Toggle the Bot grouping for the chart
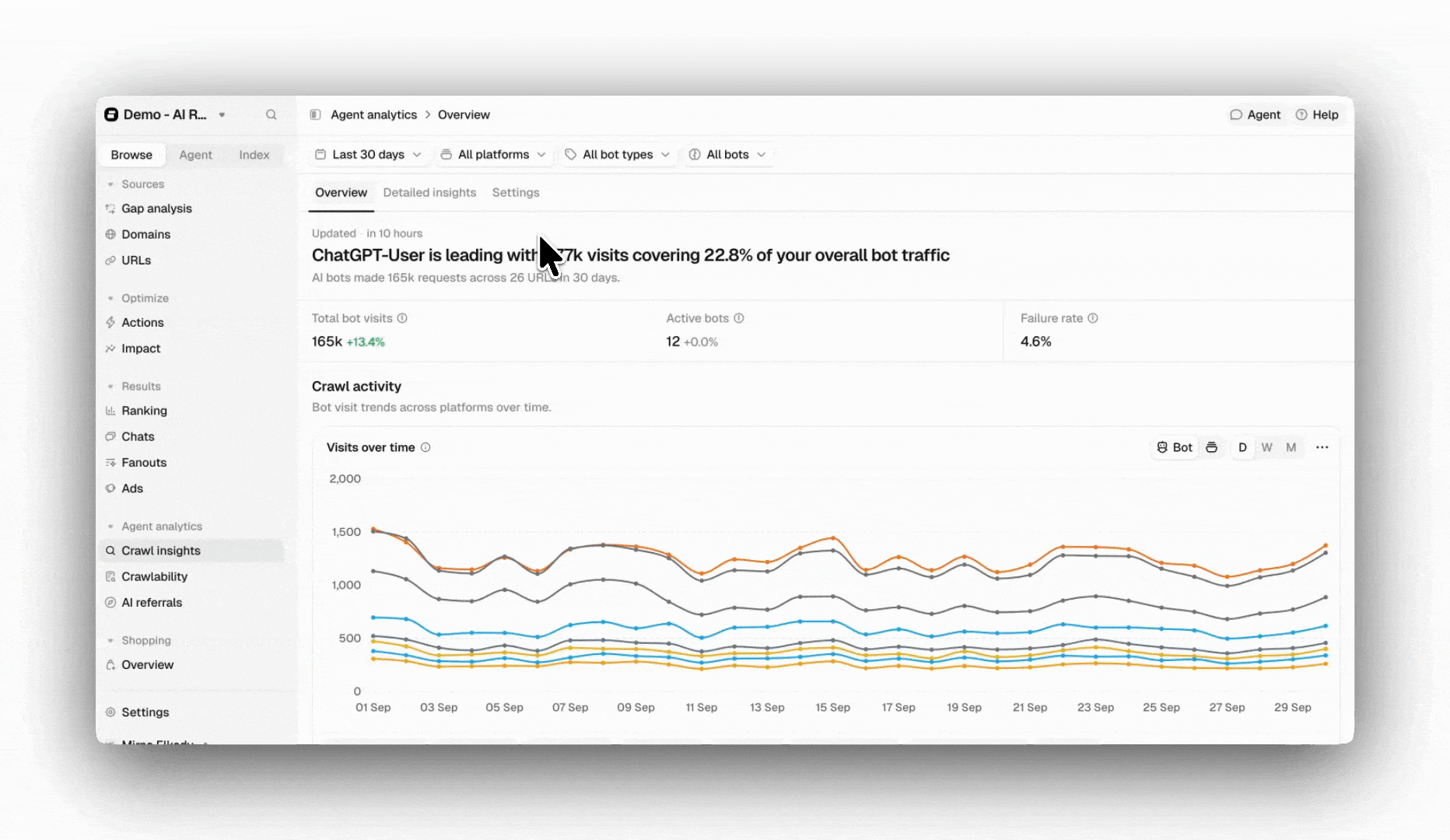The height and width of the screenshot is (840, 1450). 1175,447
